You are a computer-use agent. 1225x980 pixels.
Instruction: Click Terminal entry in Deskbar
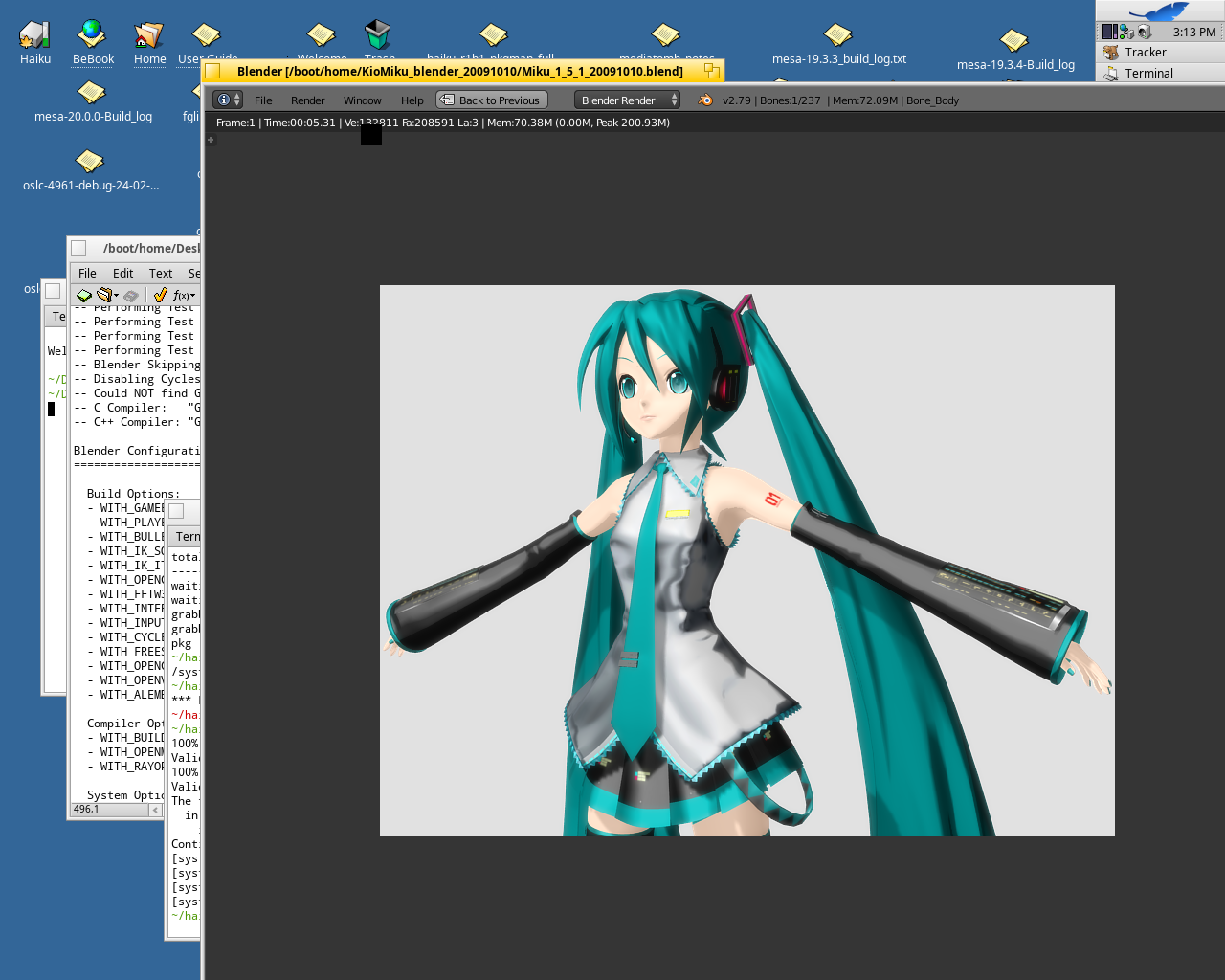tap(1161, 73)
